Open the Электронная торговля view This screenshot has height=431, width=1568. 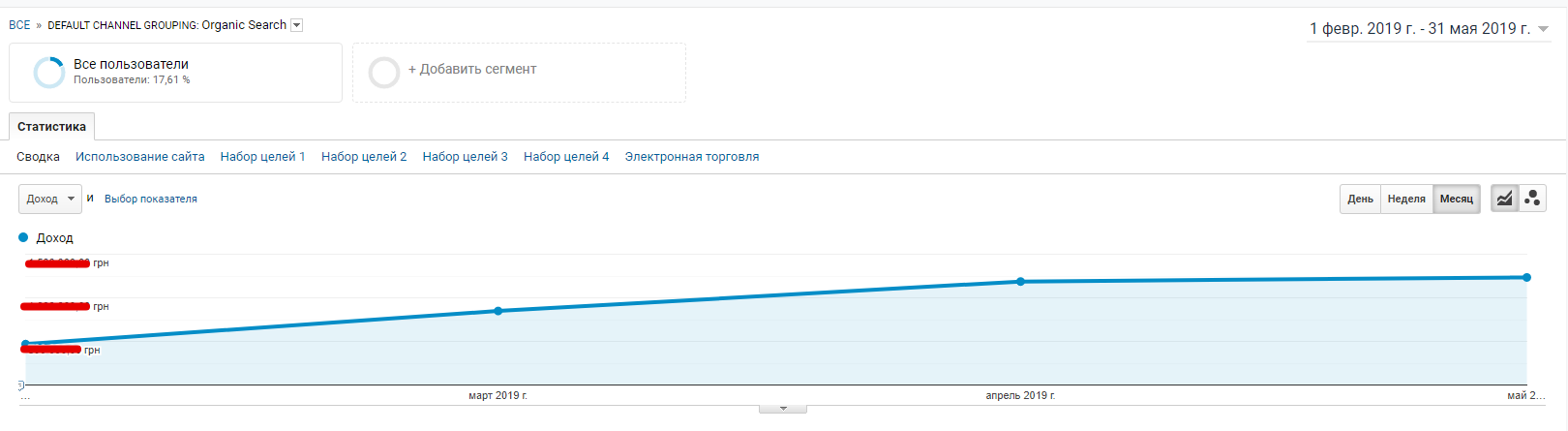[691, 157]
